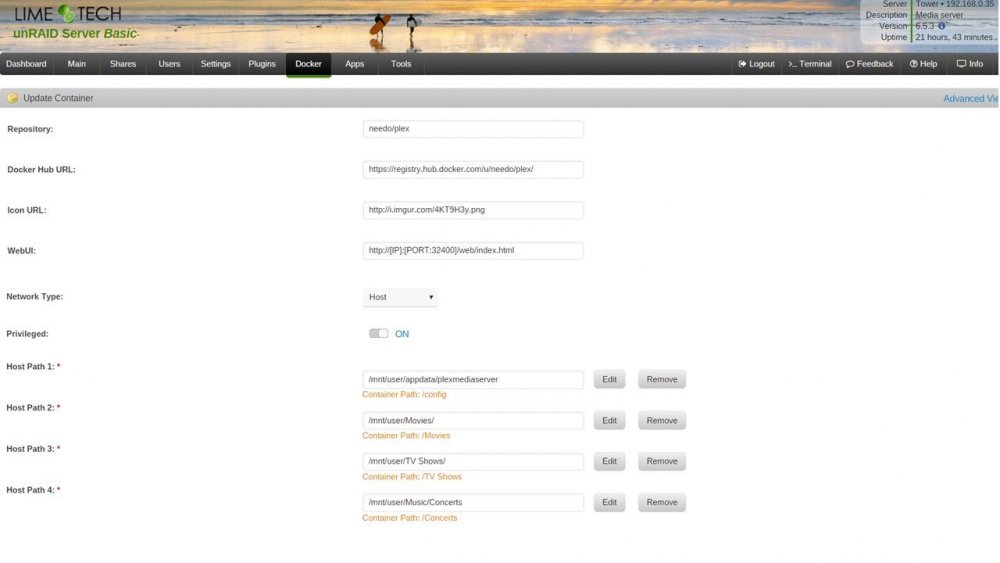Remove the Music/Concerts host path
Viewport: 1000px width, 563px height.
click(x=662, y=502)
